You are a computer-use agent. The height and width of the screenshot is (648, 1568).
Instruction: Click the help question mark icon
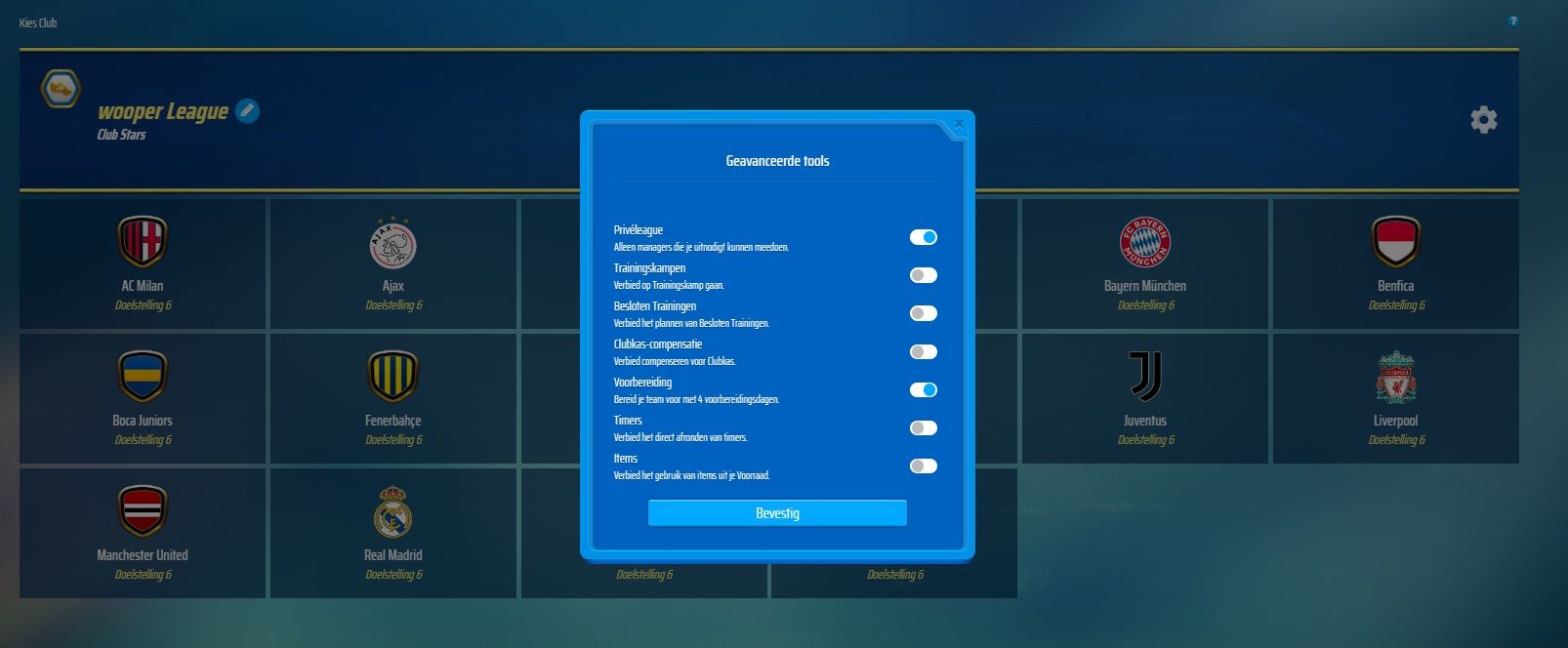click(x=1513, y=20)
